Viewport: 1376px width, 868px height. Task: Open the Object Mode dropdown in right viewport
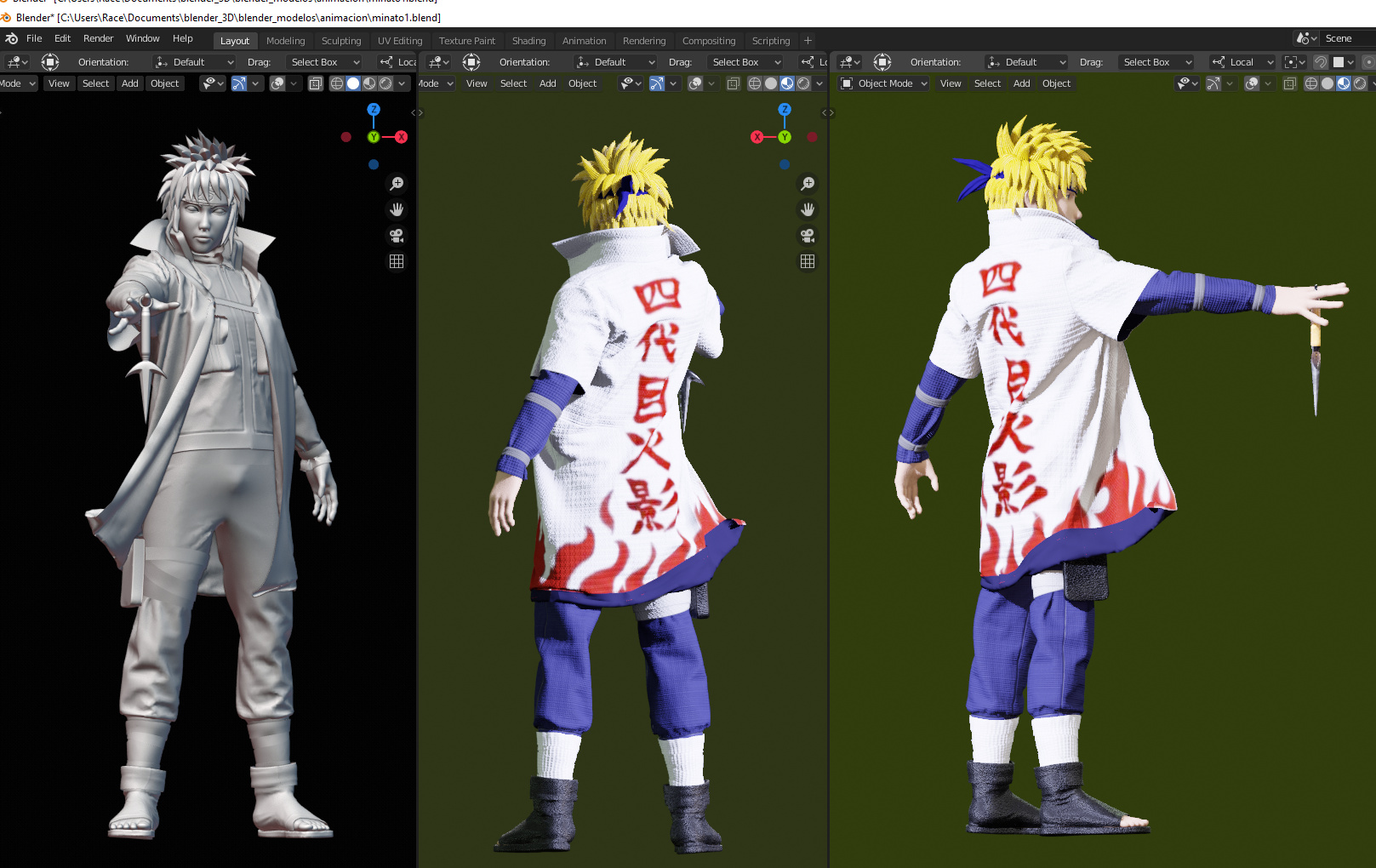coord(883,83)
